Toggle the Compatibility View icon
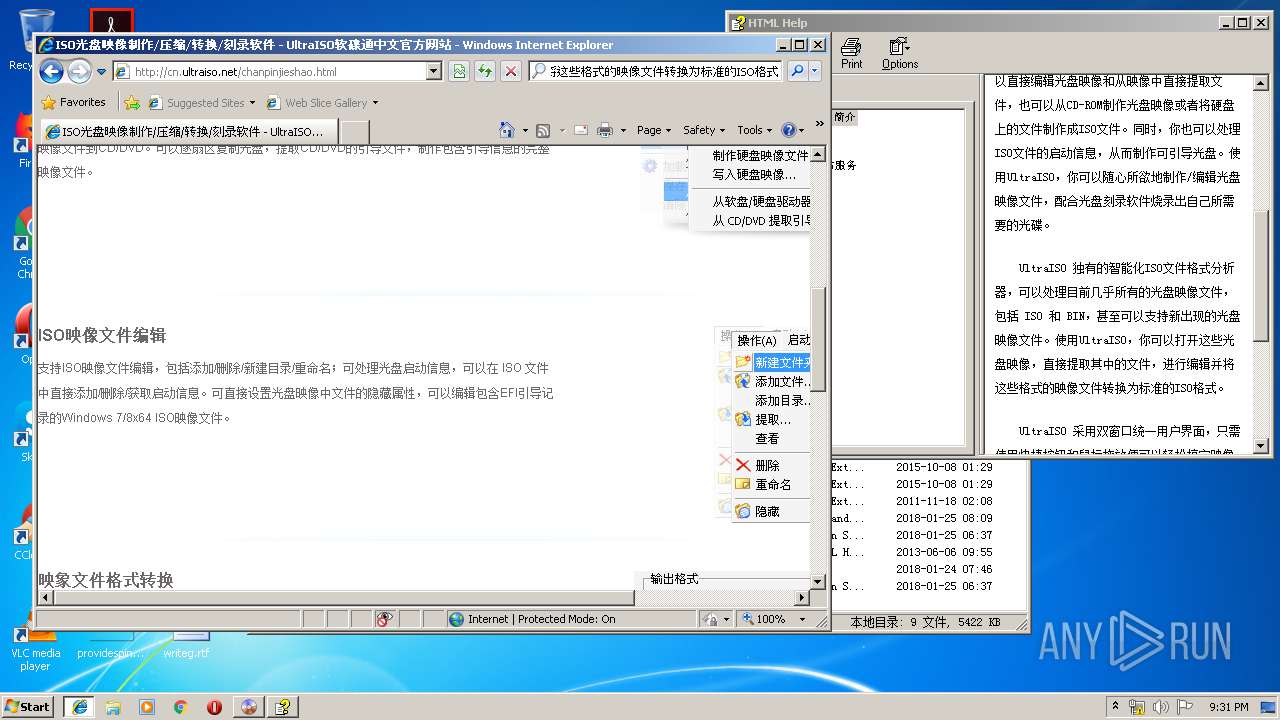The width and height of the screenshot is (1280, 720). click(459, 71)
